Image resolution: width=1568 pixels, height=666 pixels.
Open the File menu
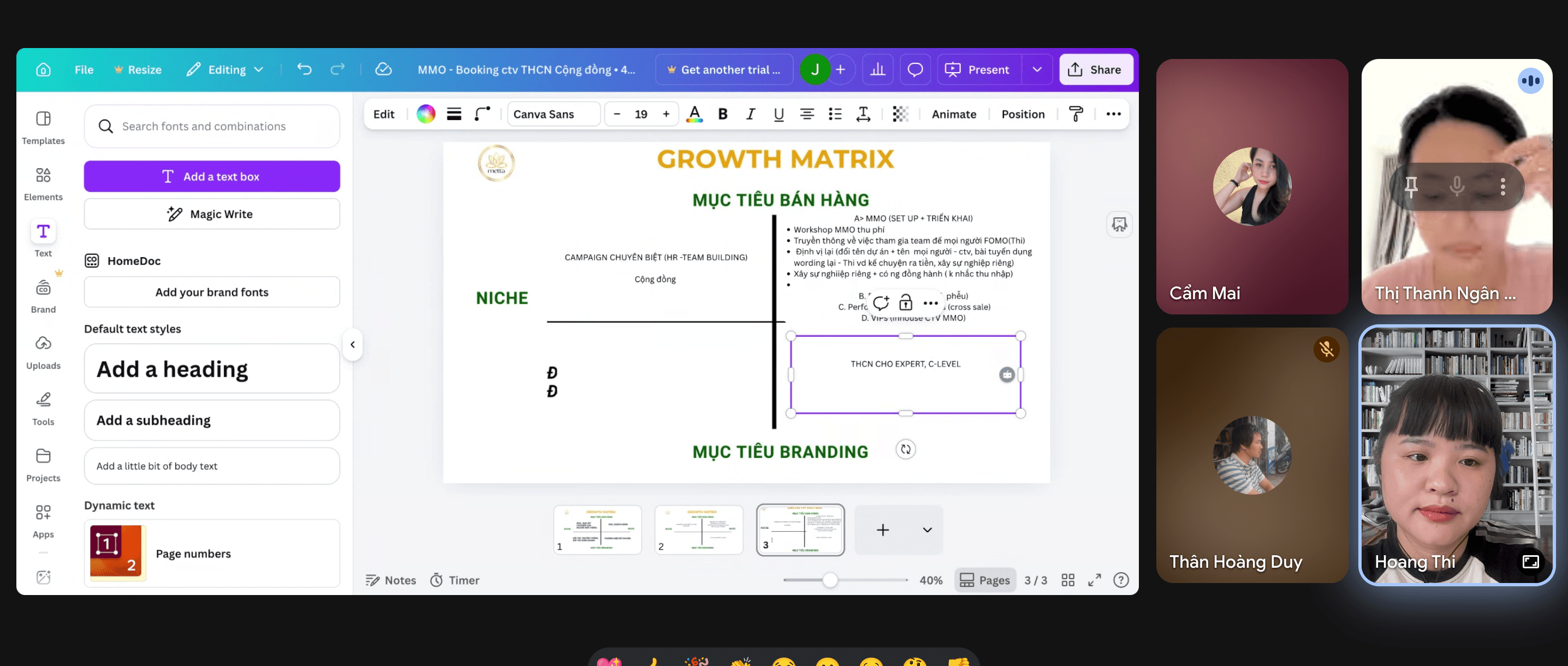pyautogui.click(x=84, y=70)
